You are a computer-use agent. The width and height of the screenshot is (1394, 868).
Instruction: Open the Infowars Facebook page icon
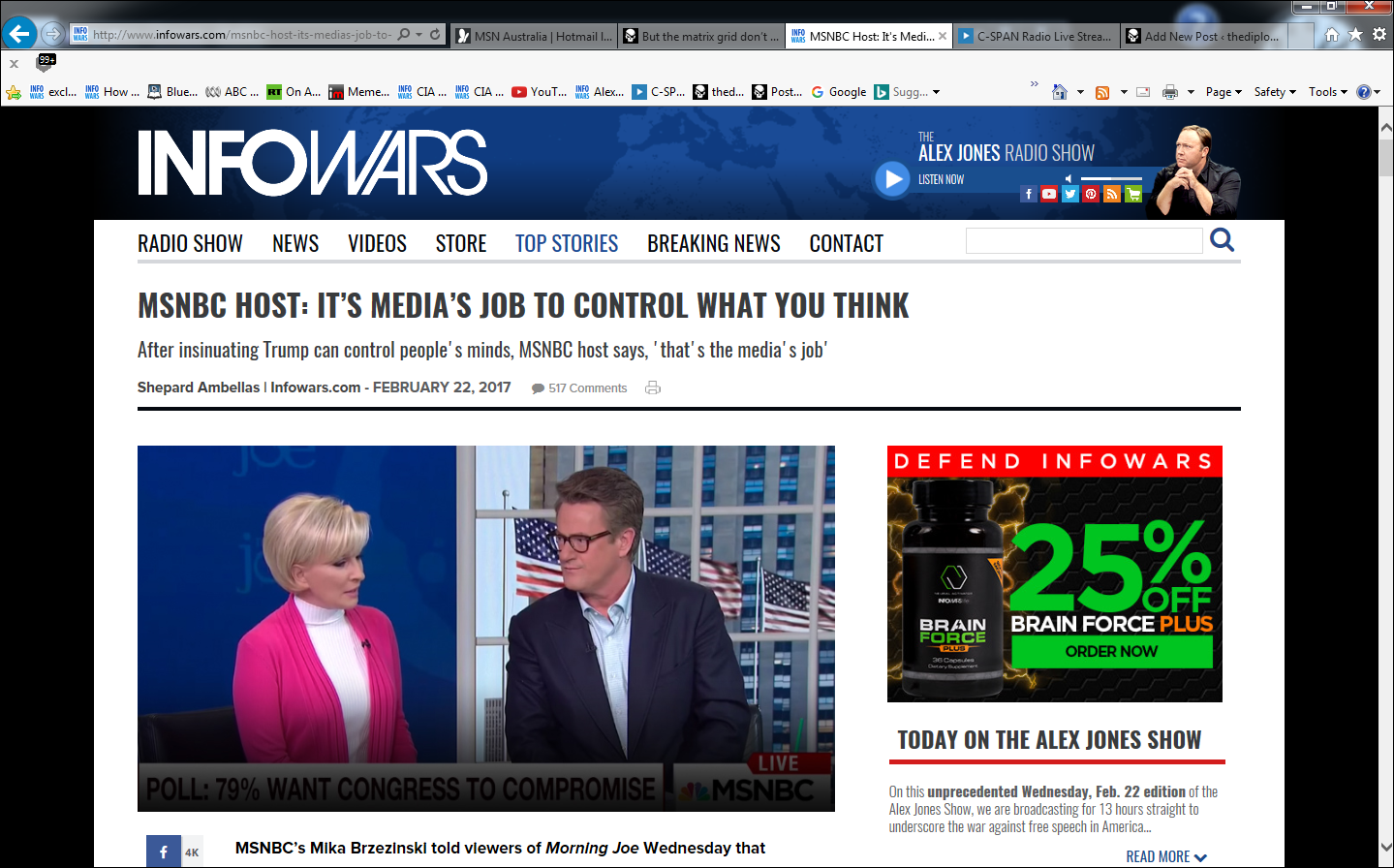1029,195
